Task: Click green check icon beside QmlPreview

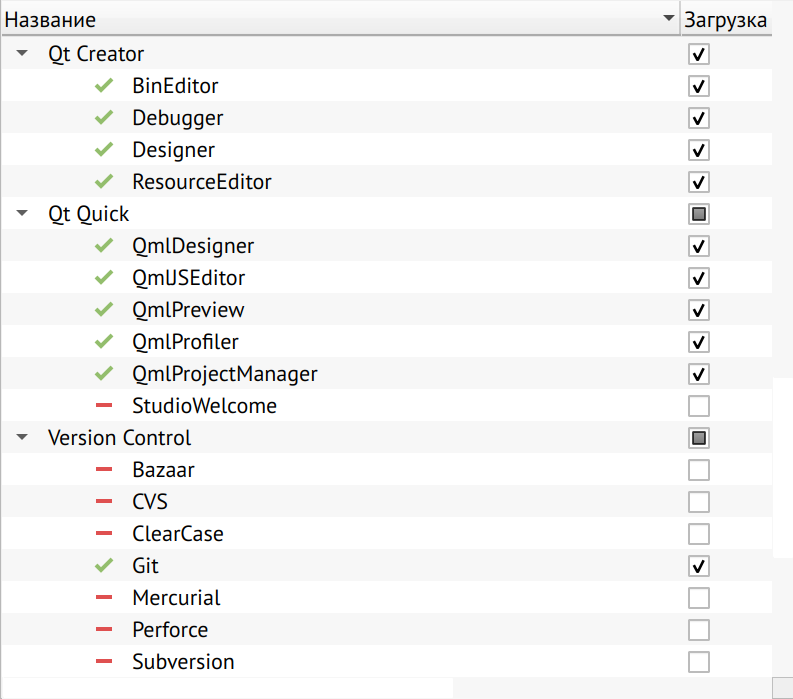Action: point(104,309)
